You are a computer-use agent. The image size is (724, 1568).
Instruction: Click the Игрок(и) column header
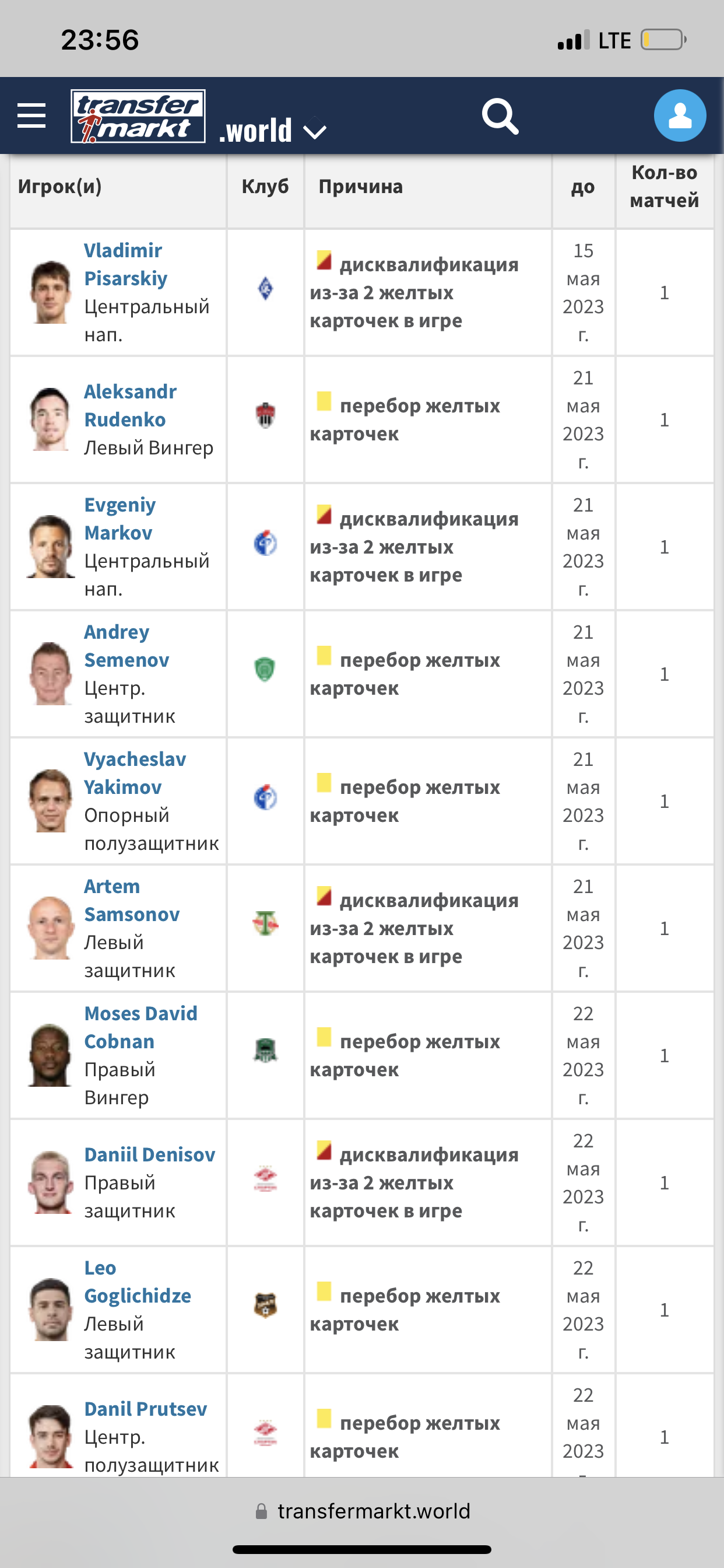(x=59, y=186)
